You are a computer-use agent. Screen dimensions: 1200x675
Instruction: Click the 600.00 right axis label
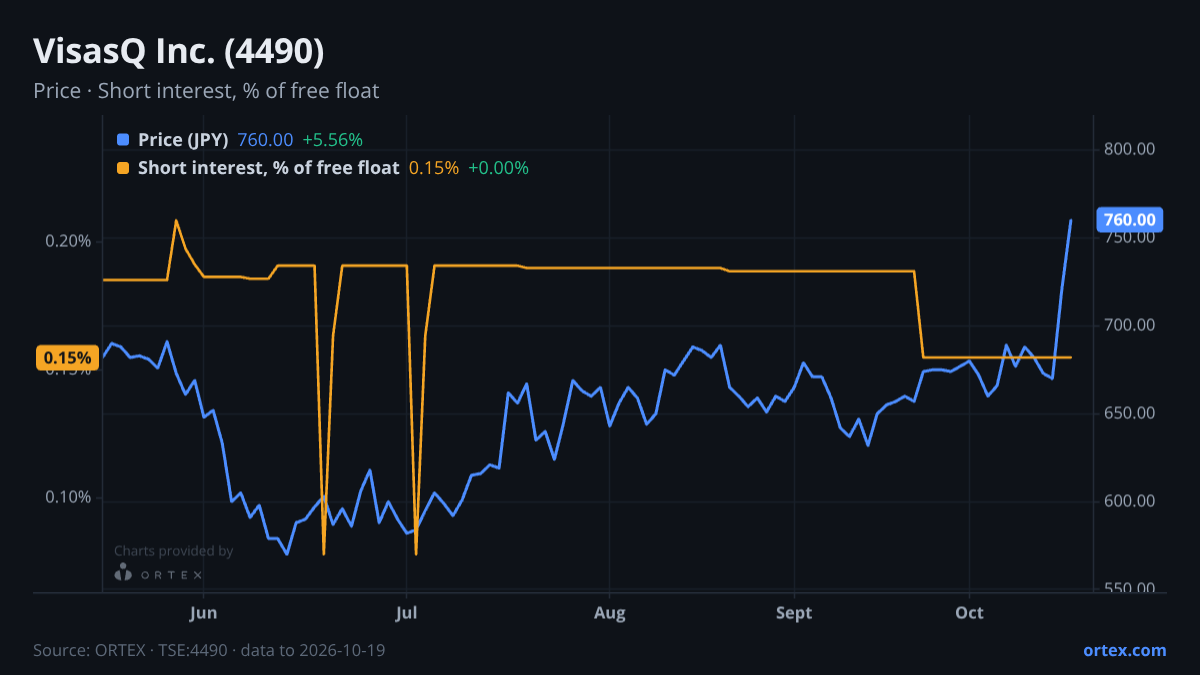pyautogui.click(x=1130, y=501)
